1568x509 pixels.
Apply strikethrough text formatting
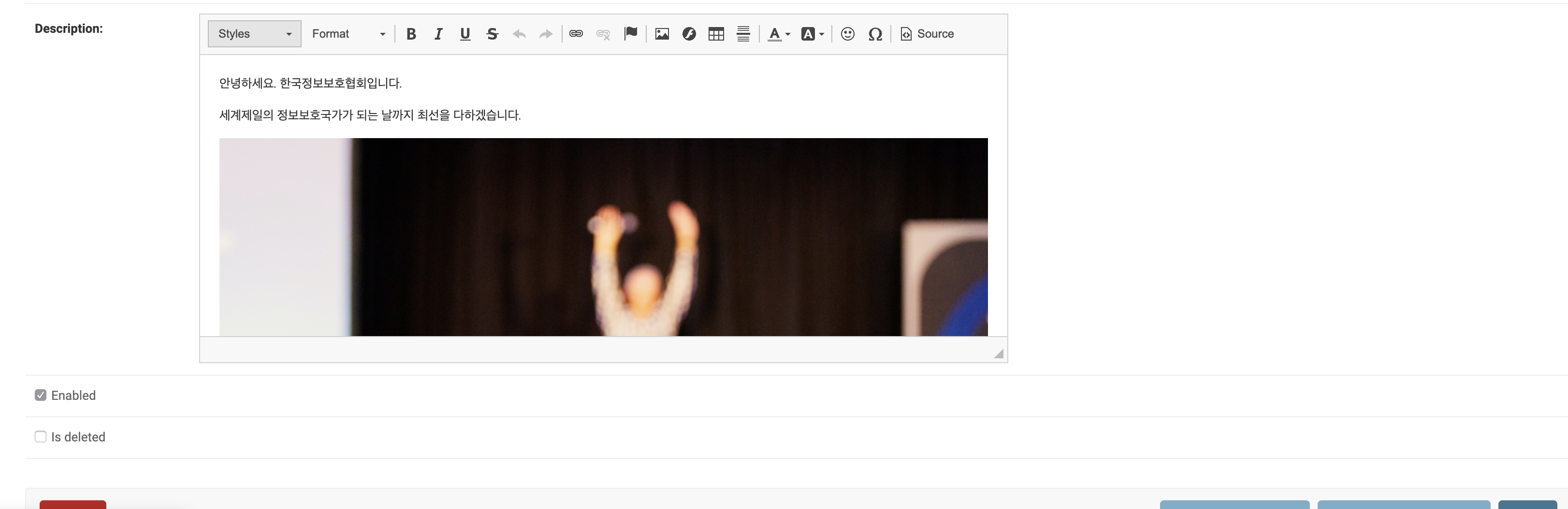tap(493, 34)
